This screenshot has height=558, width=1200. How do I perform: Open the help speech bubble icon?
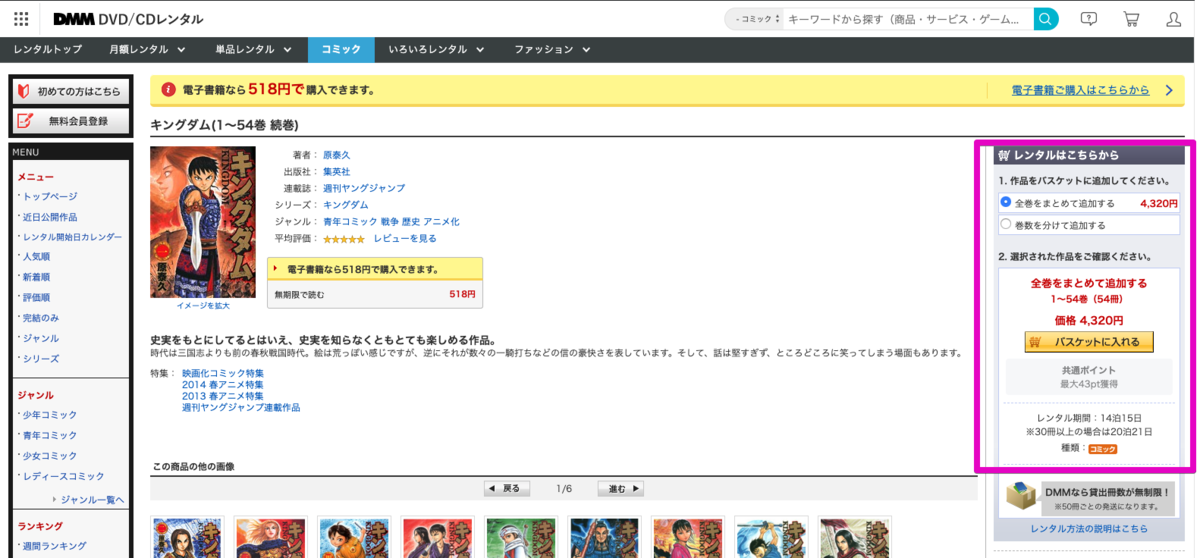1089,19
